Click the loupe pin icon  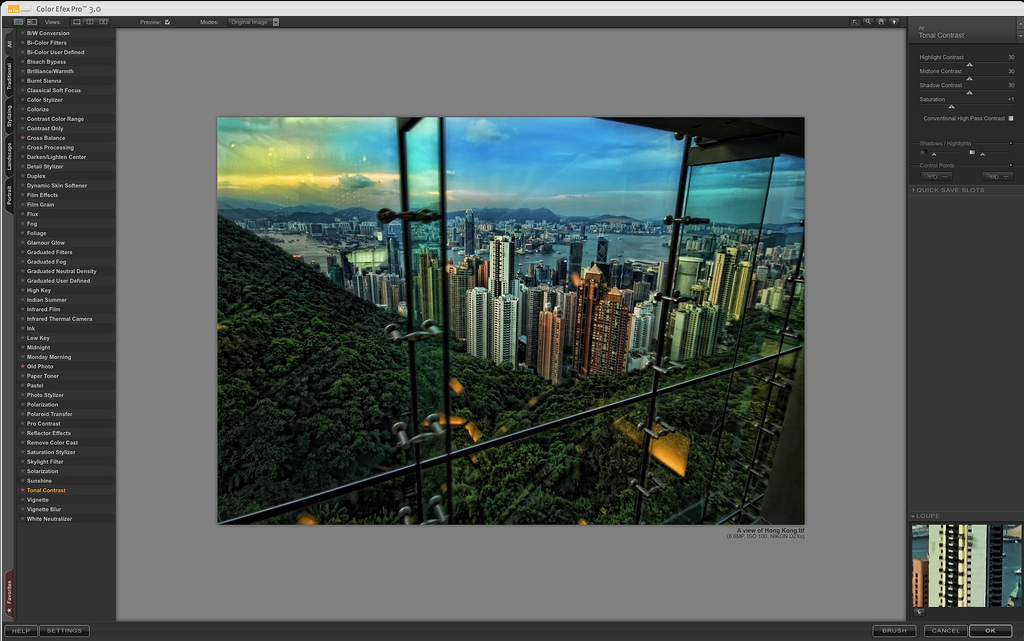[918, 611]
